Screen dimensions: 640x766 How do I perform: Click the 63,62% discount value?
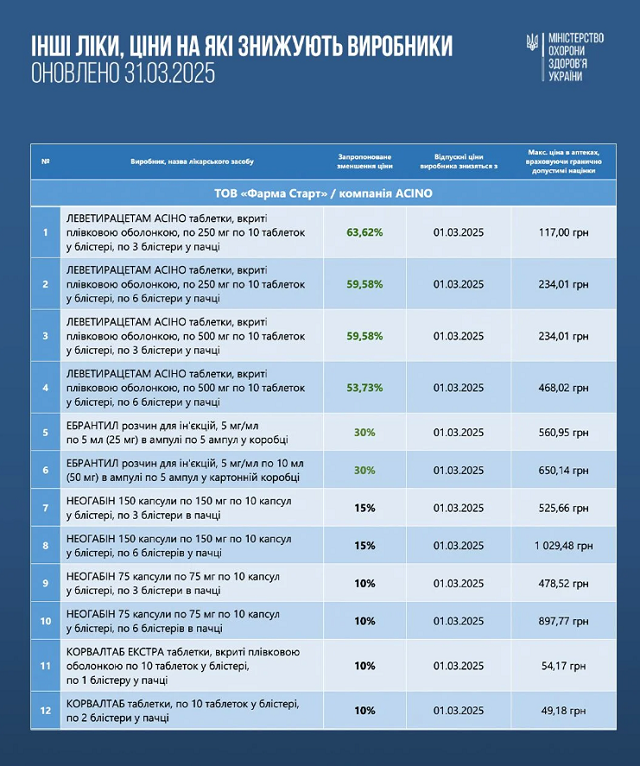point(365,233)
